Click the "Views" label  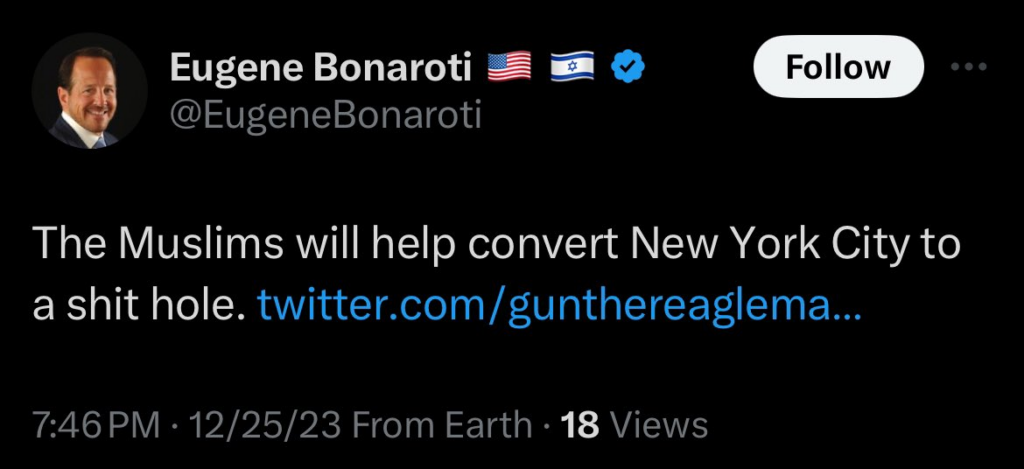659,425
